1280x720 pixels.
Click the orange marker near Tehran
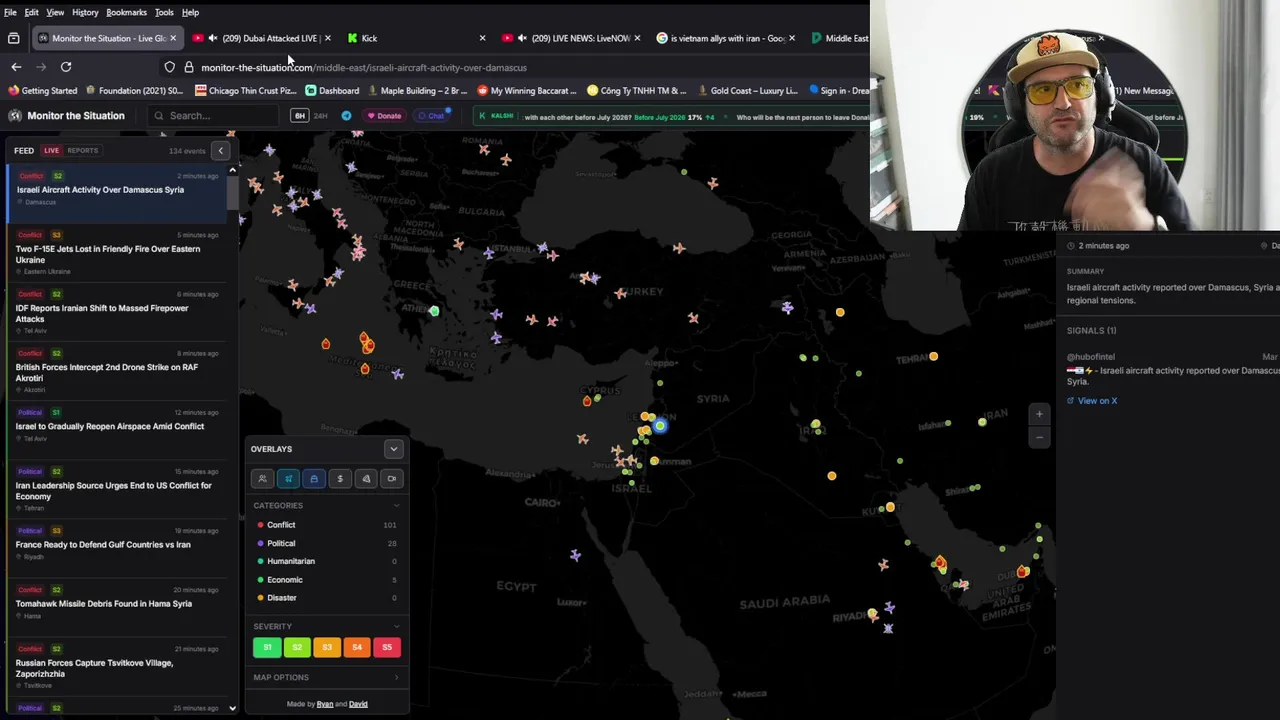click(933, 356)
